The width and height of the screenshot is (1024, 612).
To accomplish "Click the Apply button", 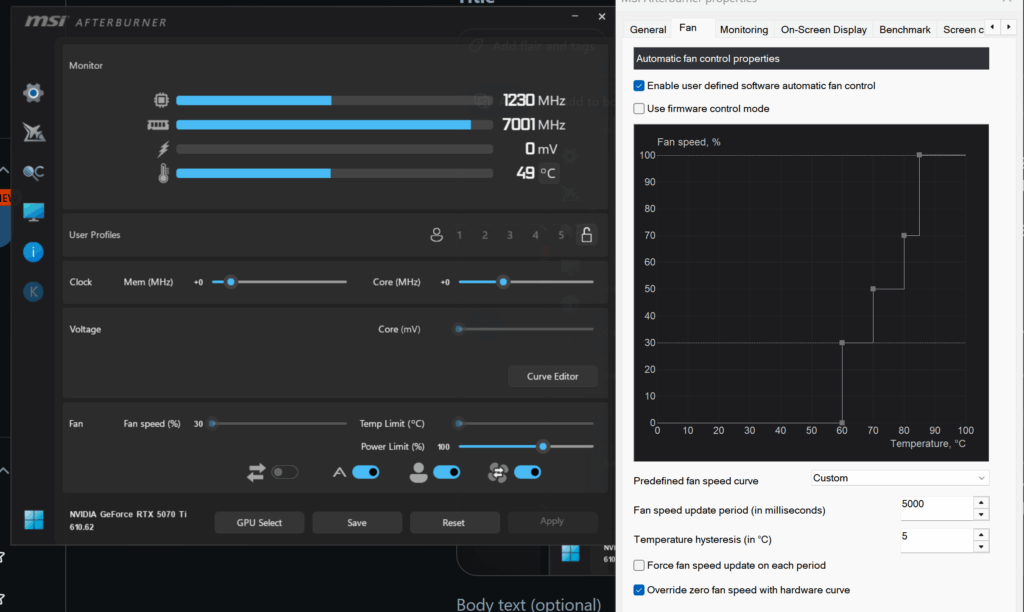I will coord(552,521).
